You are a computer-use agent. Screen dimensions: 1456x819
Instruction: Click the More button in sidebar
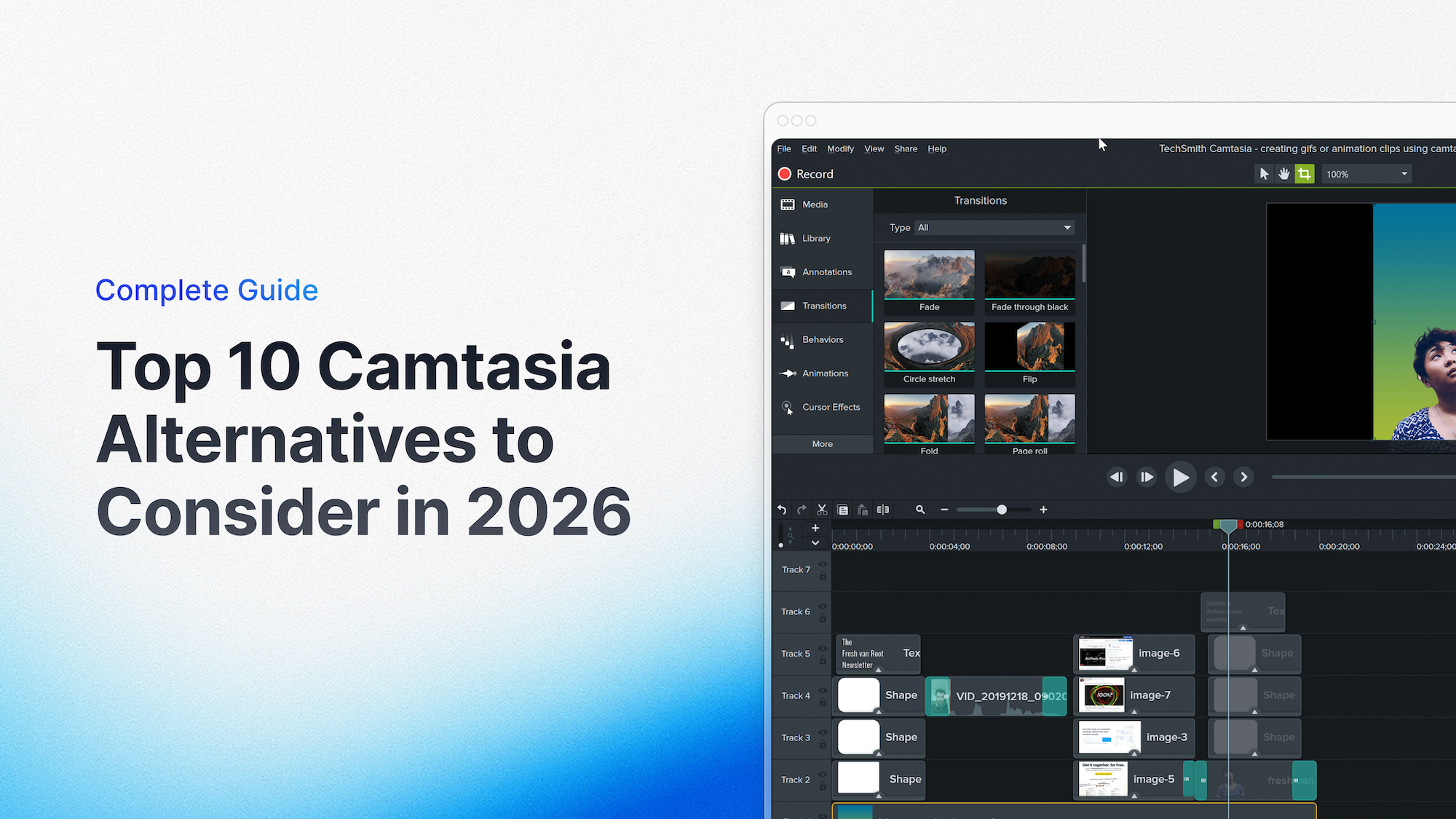[x=822, y=444]
